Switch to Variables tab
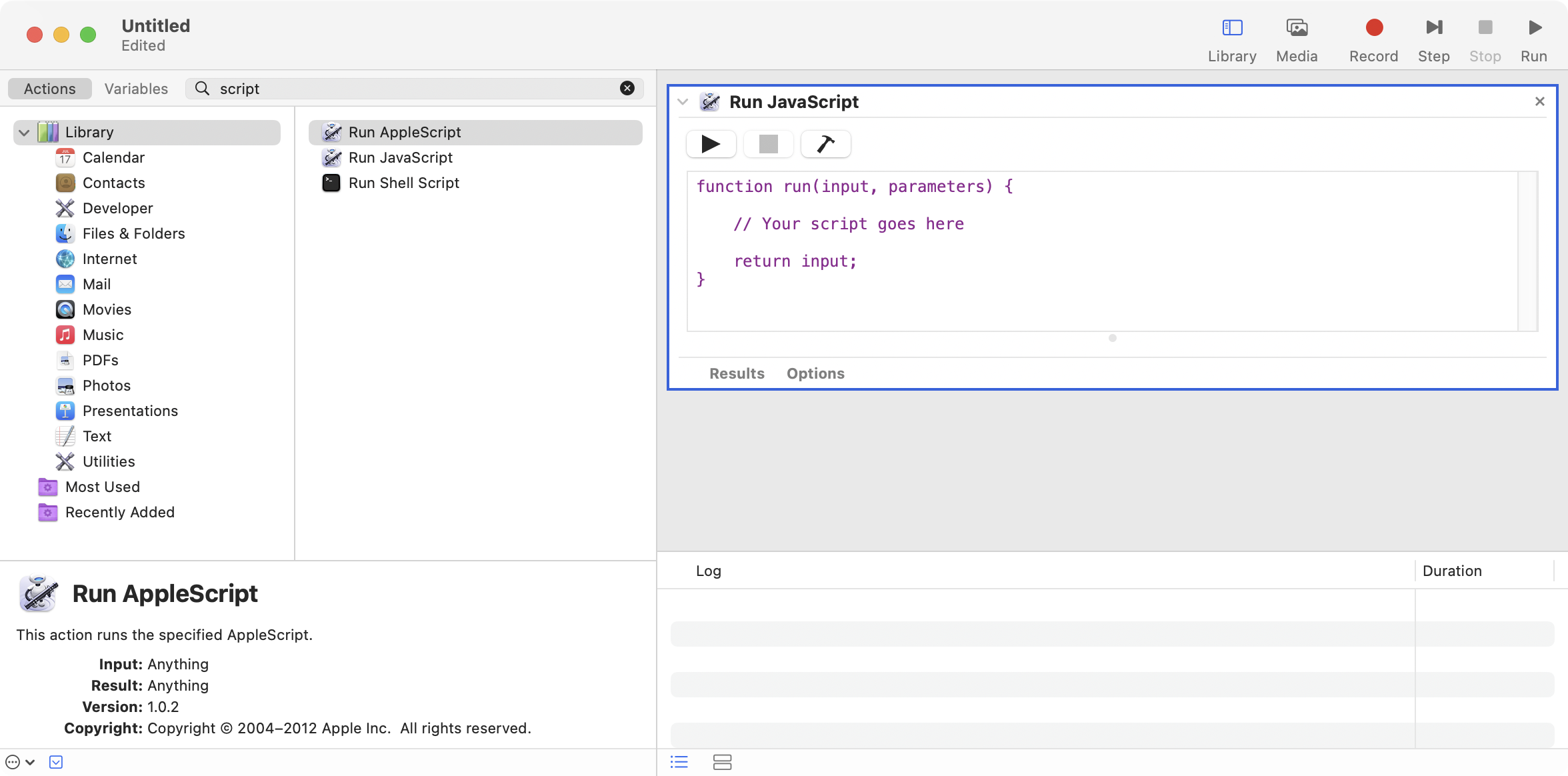The height and width of the screenshot is (776, 1568). click(x=136, y=88)
